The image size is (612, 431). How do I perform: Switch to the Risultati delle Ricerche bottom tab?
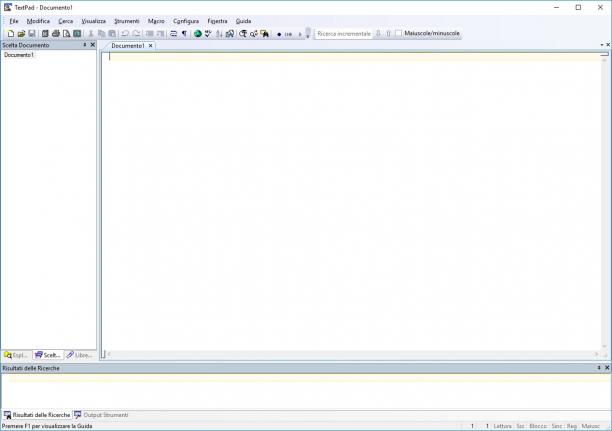37,415
